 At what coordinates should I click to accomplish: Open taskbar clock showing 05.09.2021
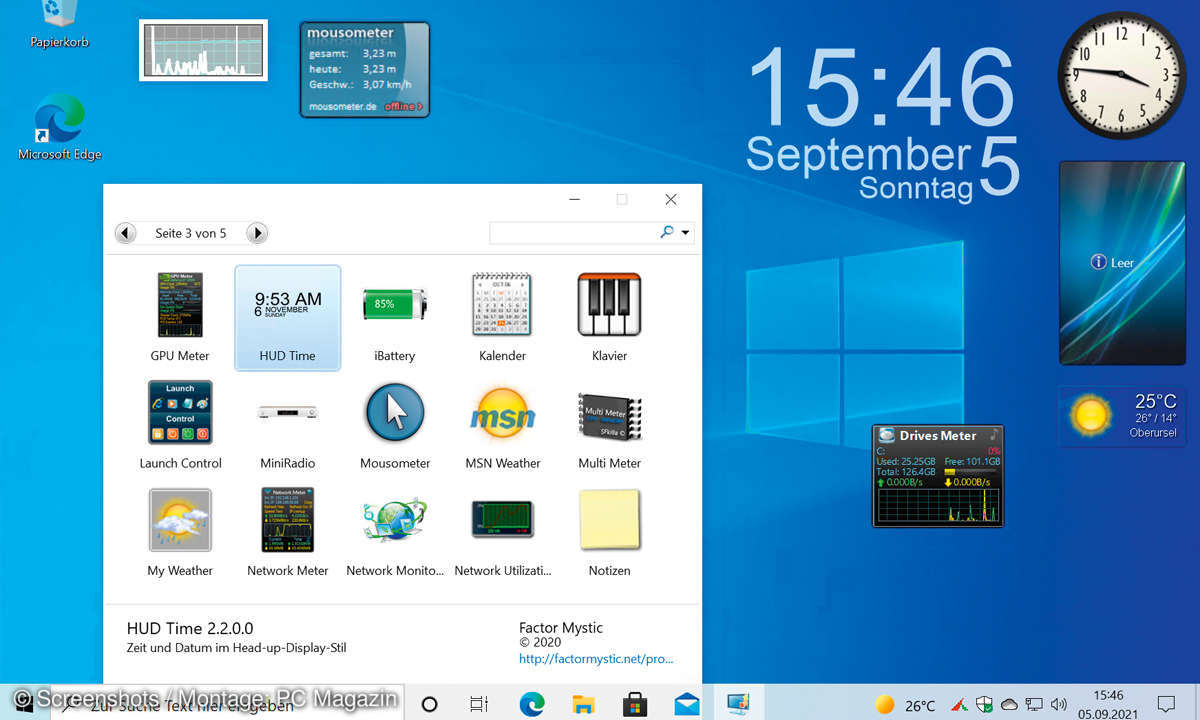1108,704
